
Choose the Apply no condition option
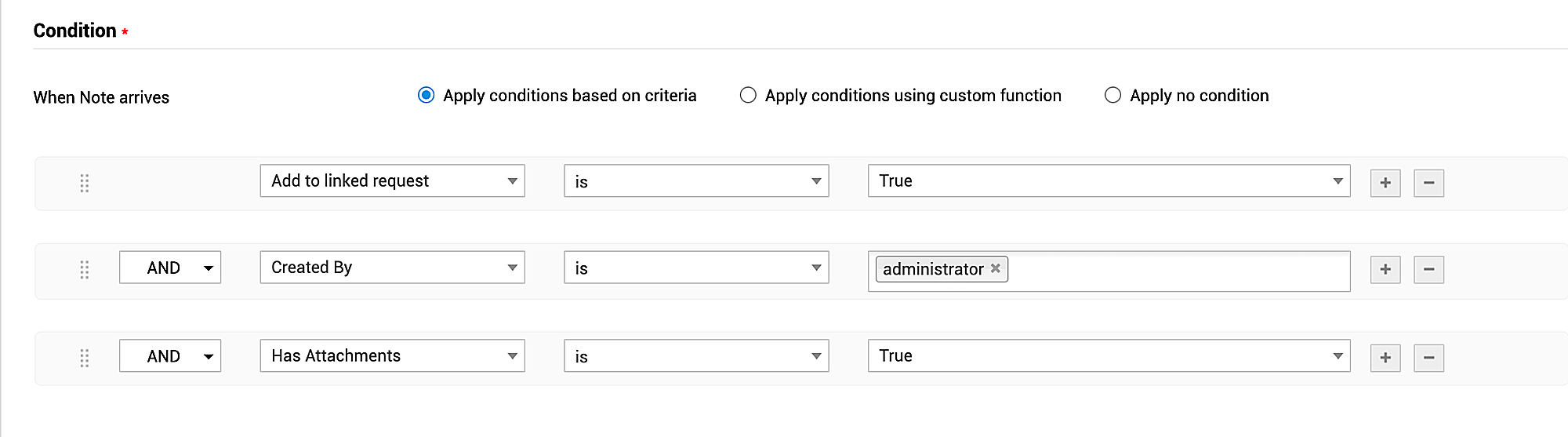pos(1112,95)
